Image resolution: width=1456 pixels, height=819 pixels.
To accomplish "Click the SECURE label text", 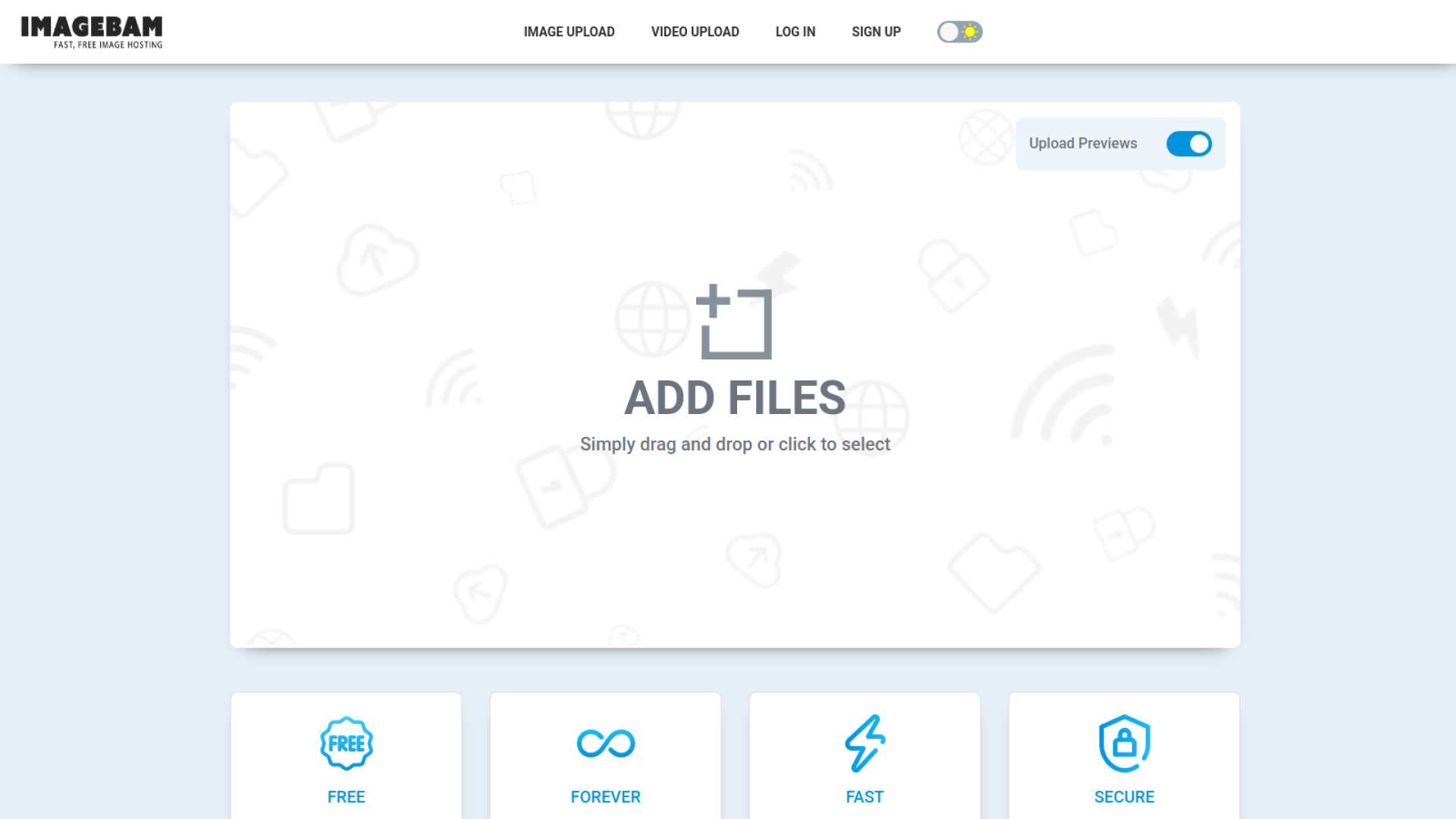I will [1125, 797].
